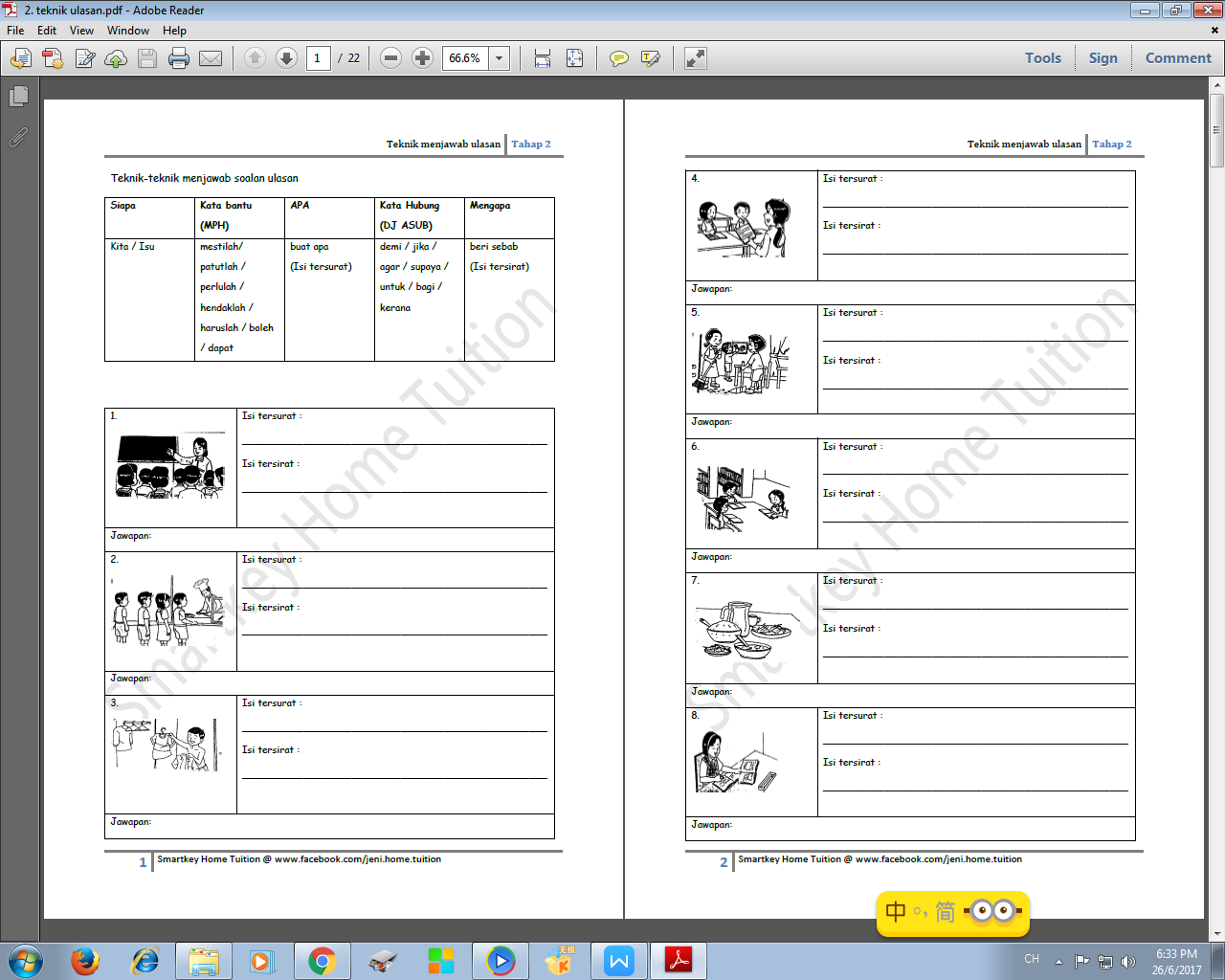Viewport: 1225px width, 980px height.
Task: Send file by email envelope icon
Action: tap(211, 58)
